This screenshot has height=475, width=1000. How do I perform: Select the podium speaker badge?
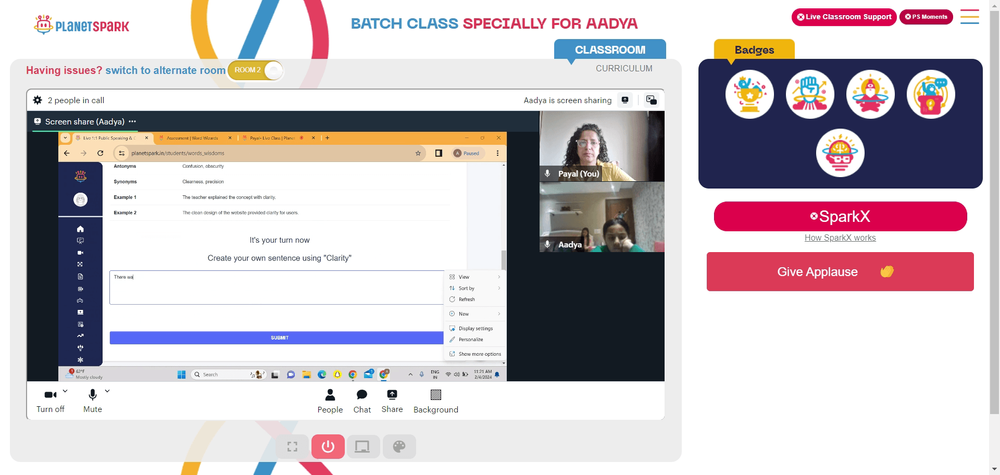[x=930, y=94]
